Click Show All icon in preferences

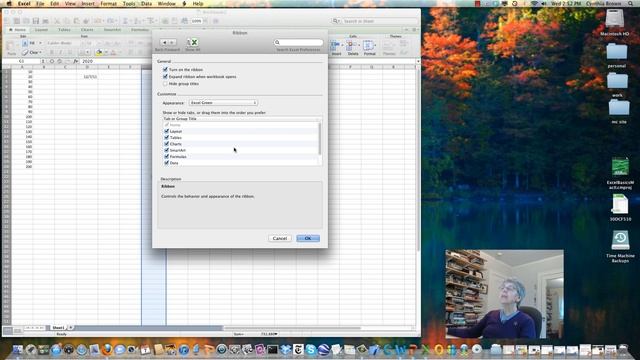[x=193, y=42]
